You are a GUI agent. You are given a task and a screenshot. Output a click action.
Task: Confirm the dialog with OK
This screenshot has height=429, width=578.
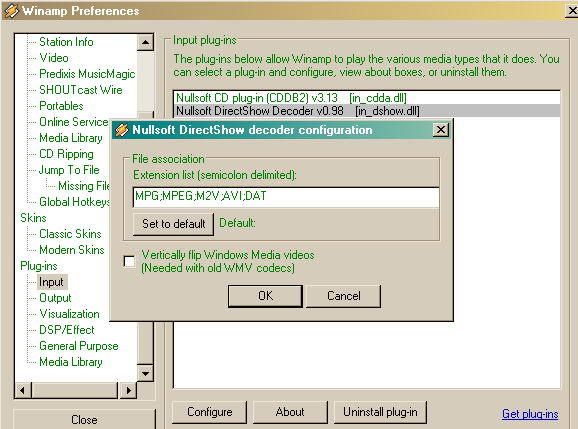click(x=265, y=296)
